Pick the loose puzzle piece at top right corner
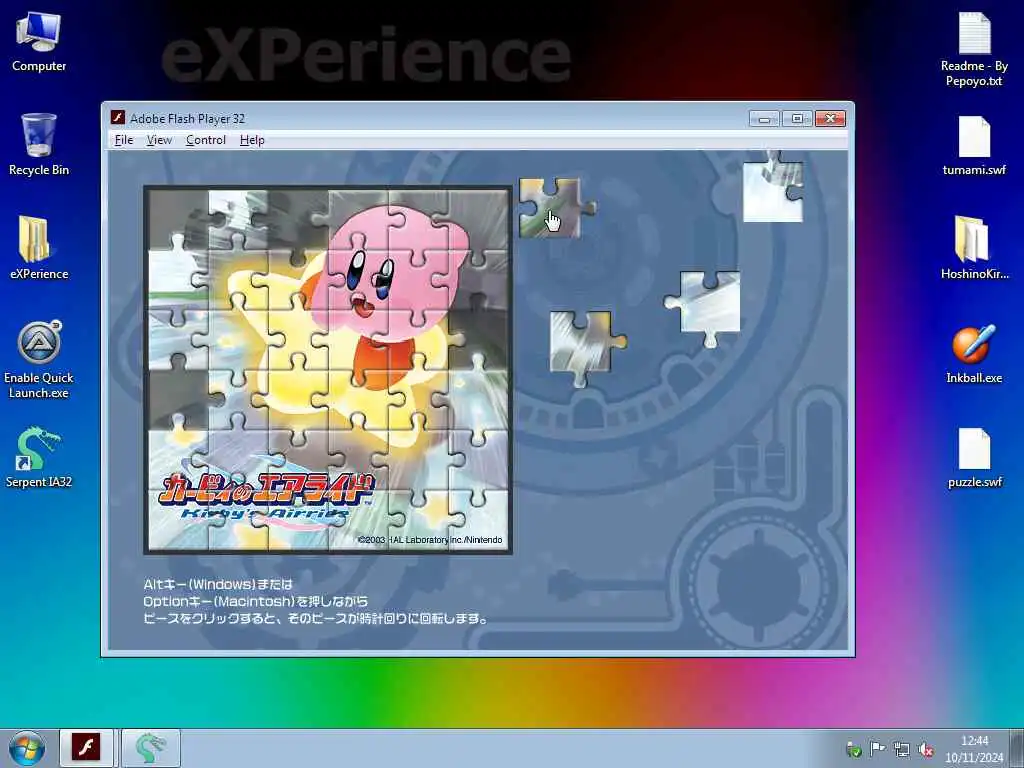Screen dimensions: 1024x768 pos(773,187)
